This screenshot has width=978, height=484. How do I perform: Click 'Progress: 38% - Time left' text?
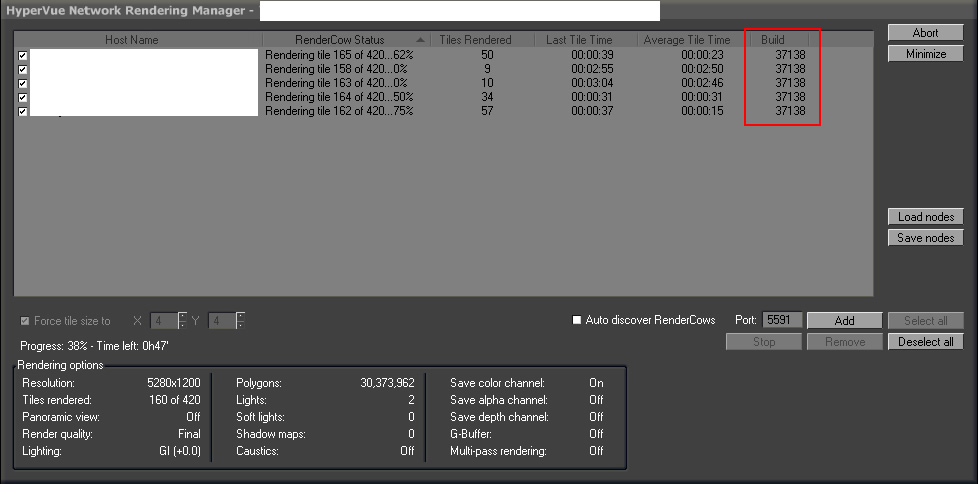94,345
